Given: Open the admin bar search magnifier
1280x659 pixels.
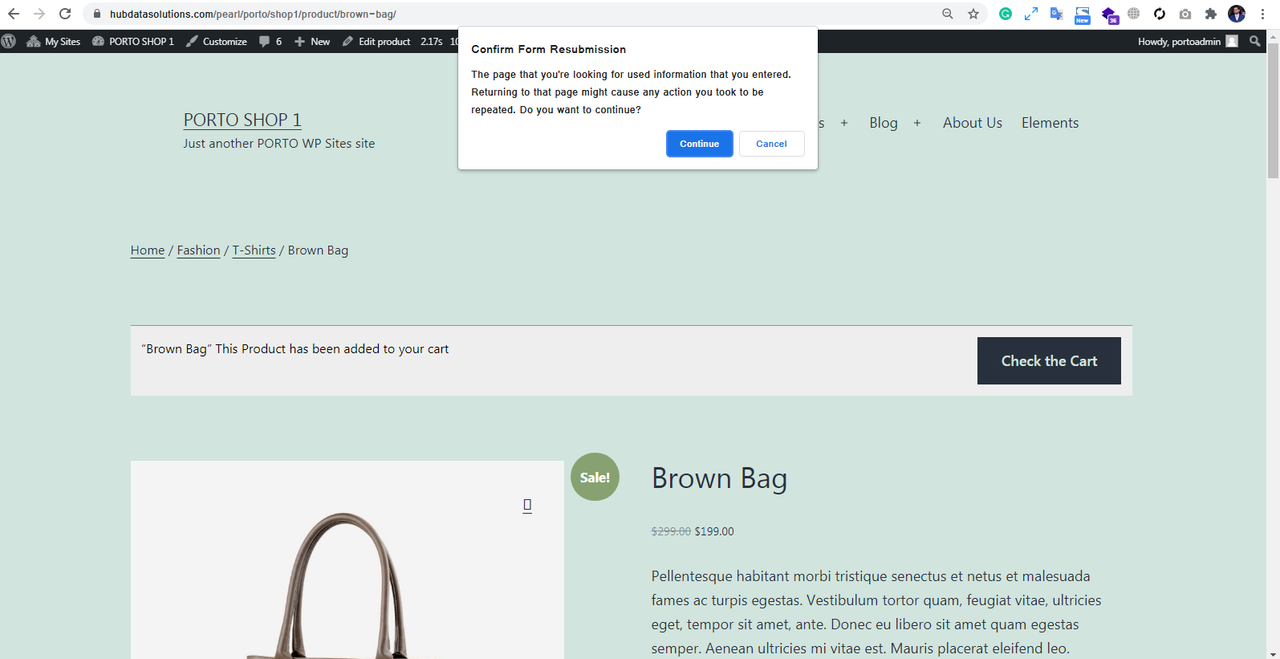Looking at the screenshot, I should 1255,41.
